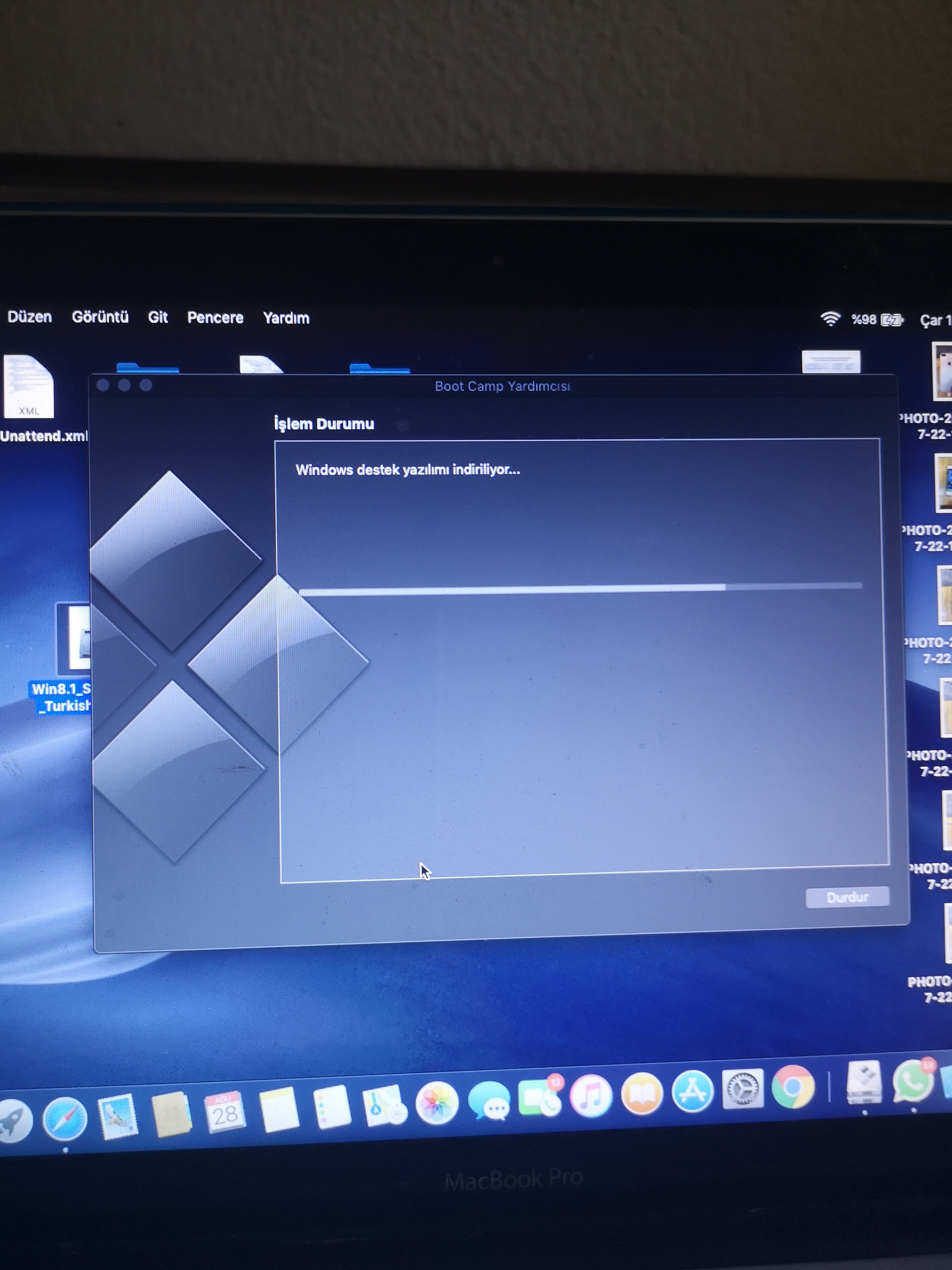Open the Görüntü menu

coord(100,317)
